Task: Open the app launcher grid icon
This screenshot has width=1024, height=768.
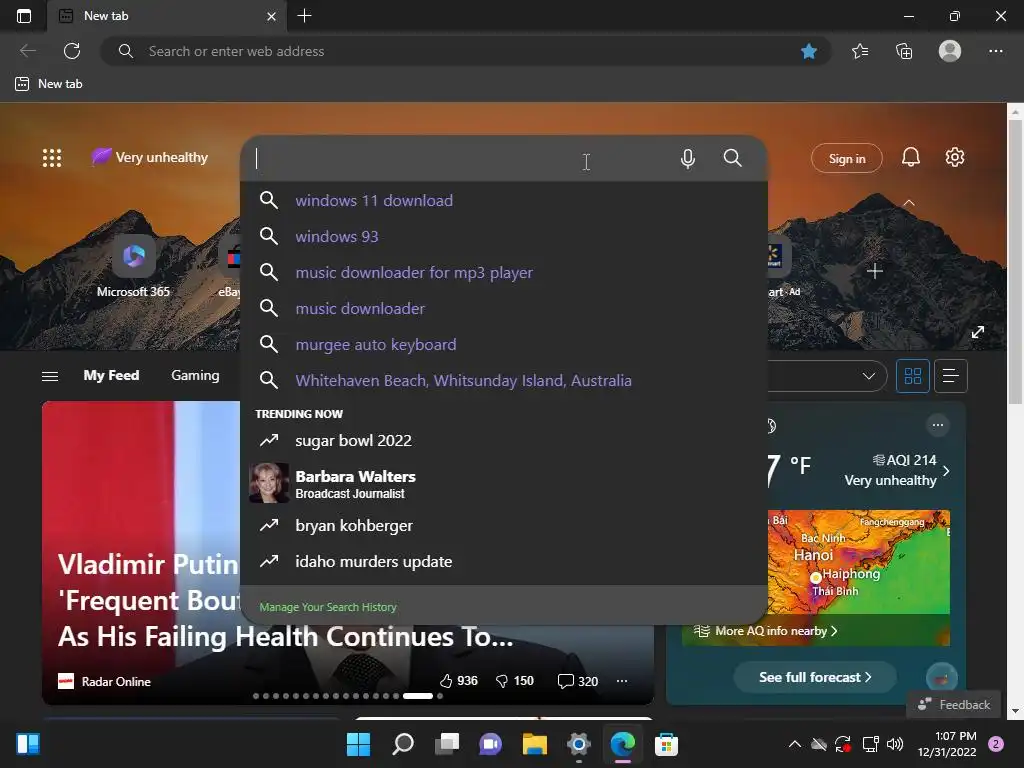Action: point(52,157)
